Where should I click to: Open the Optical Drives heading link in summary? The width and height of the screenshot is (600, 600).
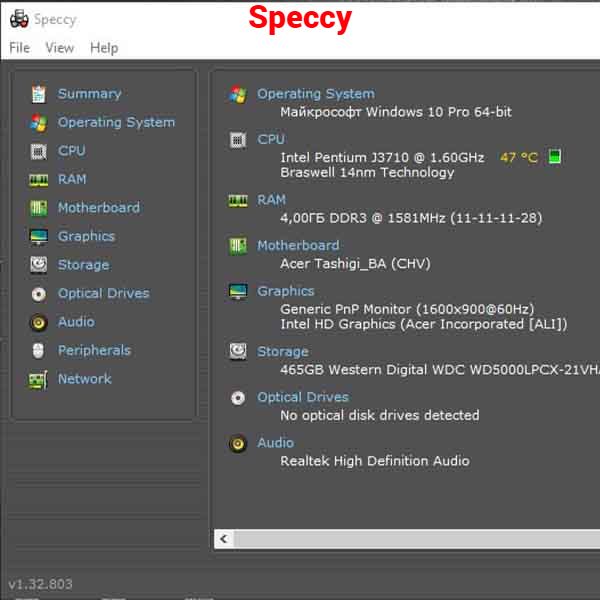pyautogui.click(x=303, y=397)
